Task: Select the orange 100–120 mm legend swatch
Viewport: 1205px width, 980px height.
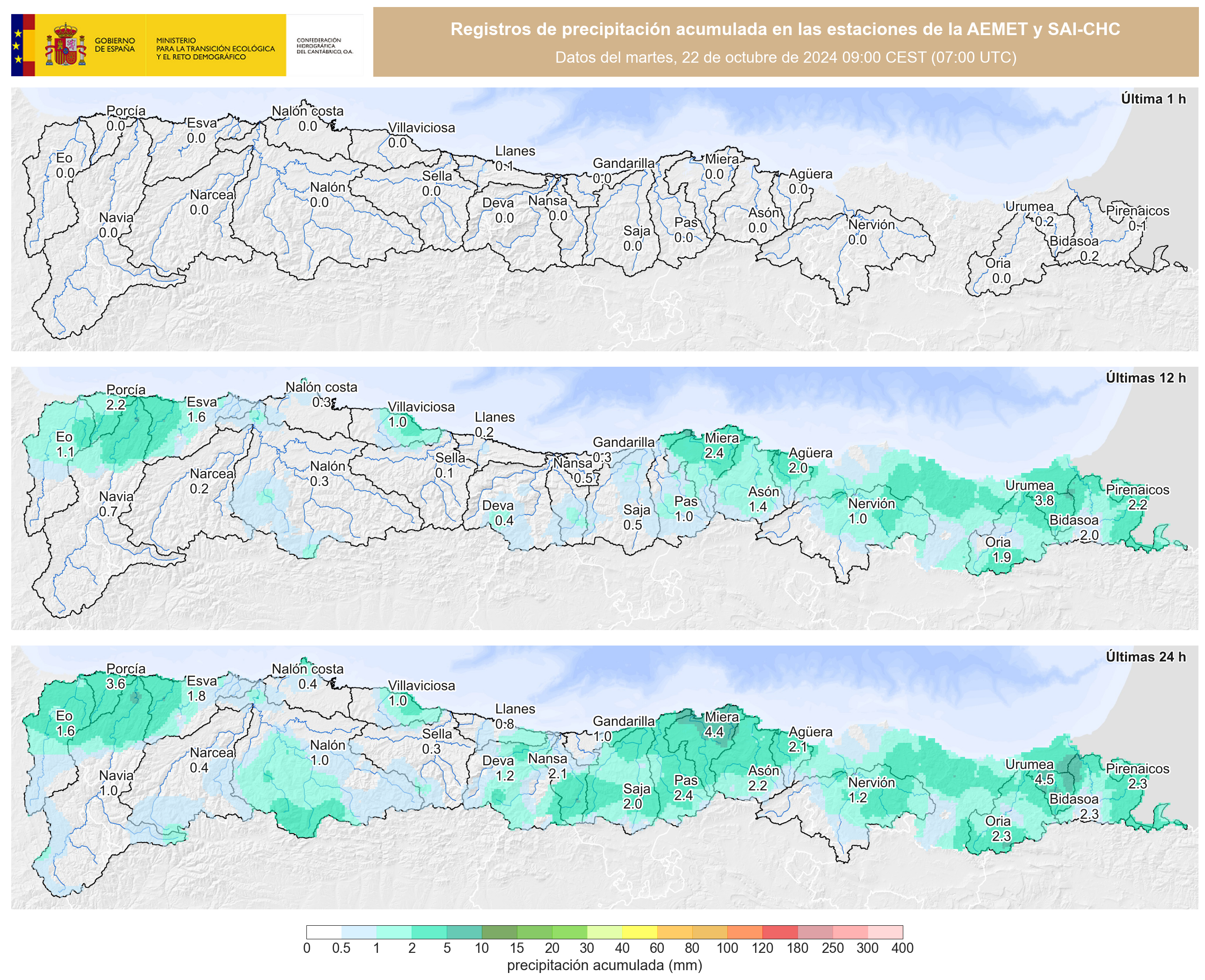Action: tap(745, 932)
